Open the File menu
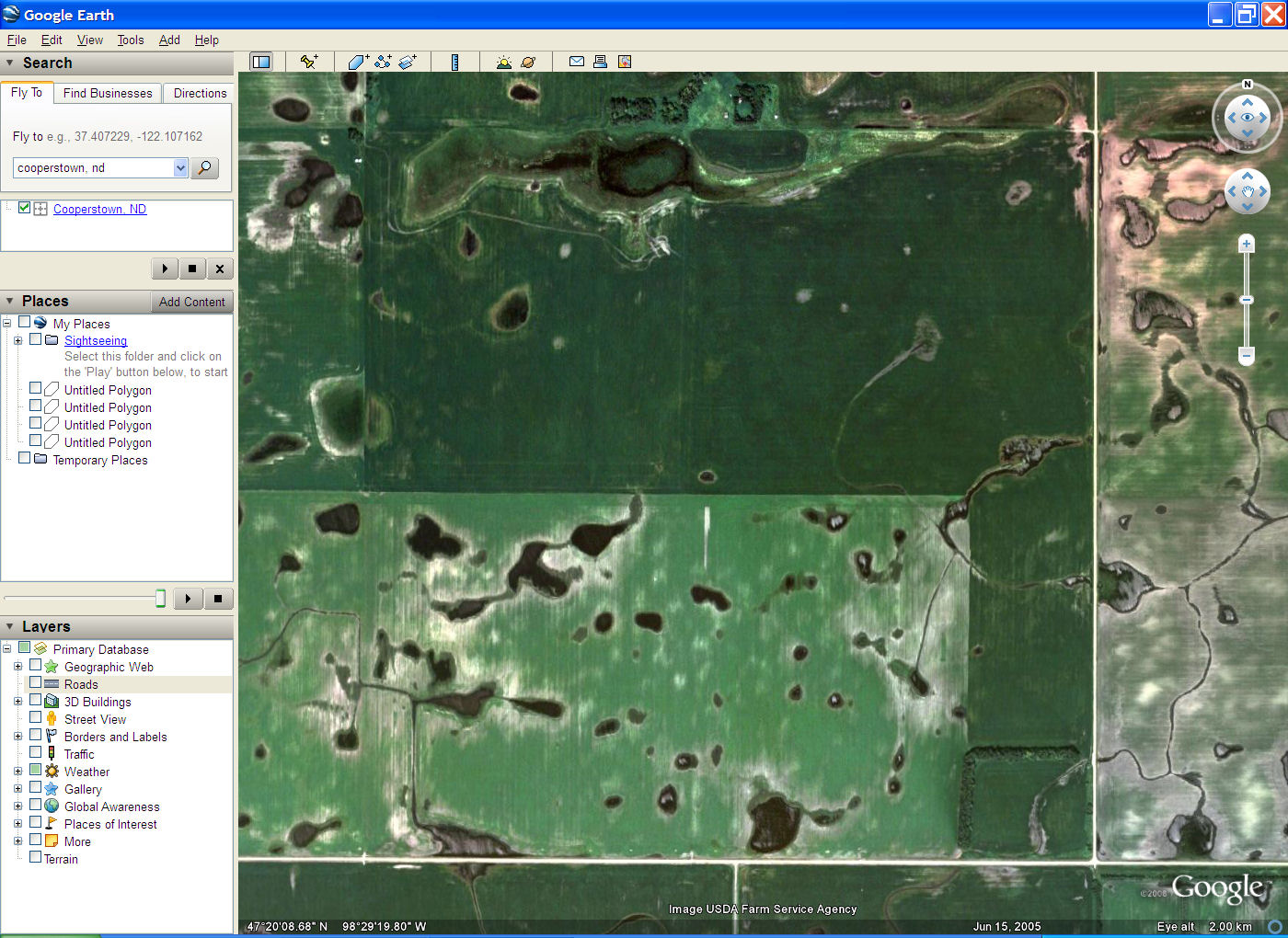The image size is (1288, 938). point(17,40)
